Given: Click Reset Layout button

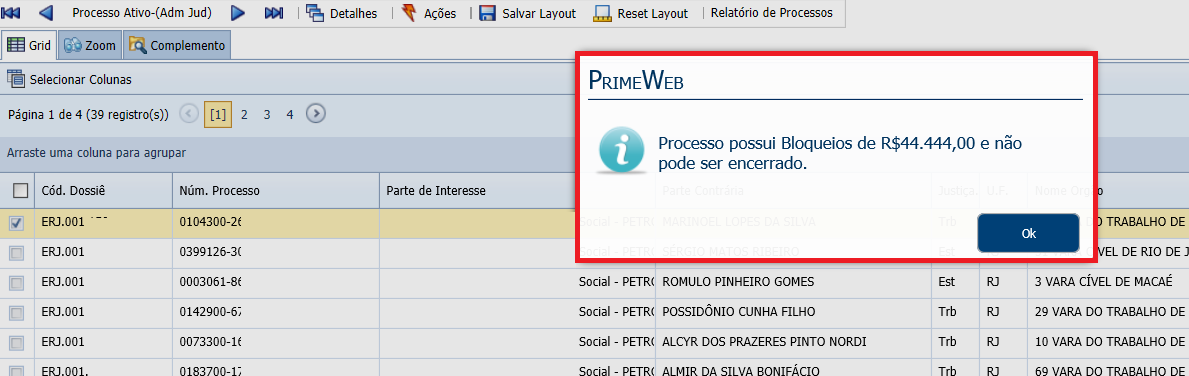Looking at the screenshot, I should [x=641, y=13].
